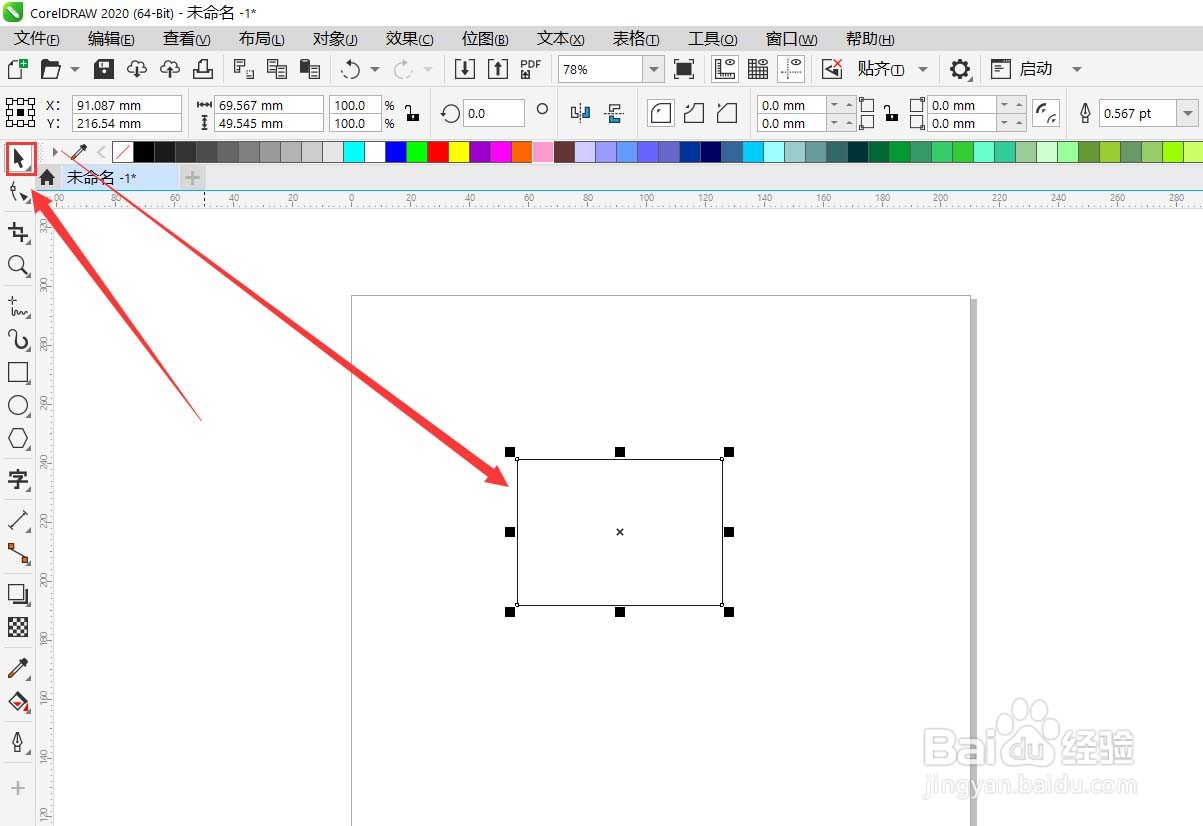
Task: Click the toolbox customize plus button
Action: click(18, 789)
